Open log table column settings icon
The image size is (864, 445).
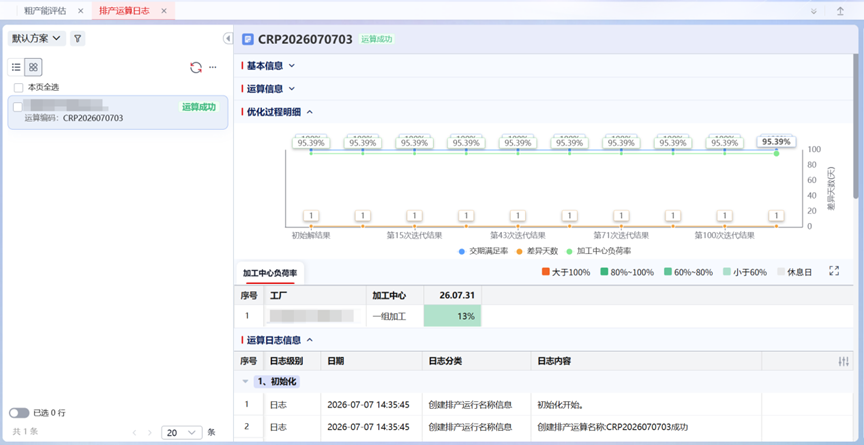click(843, 361)
